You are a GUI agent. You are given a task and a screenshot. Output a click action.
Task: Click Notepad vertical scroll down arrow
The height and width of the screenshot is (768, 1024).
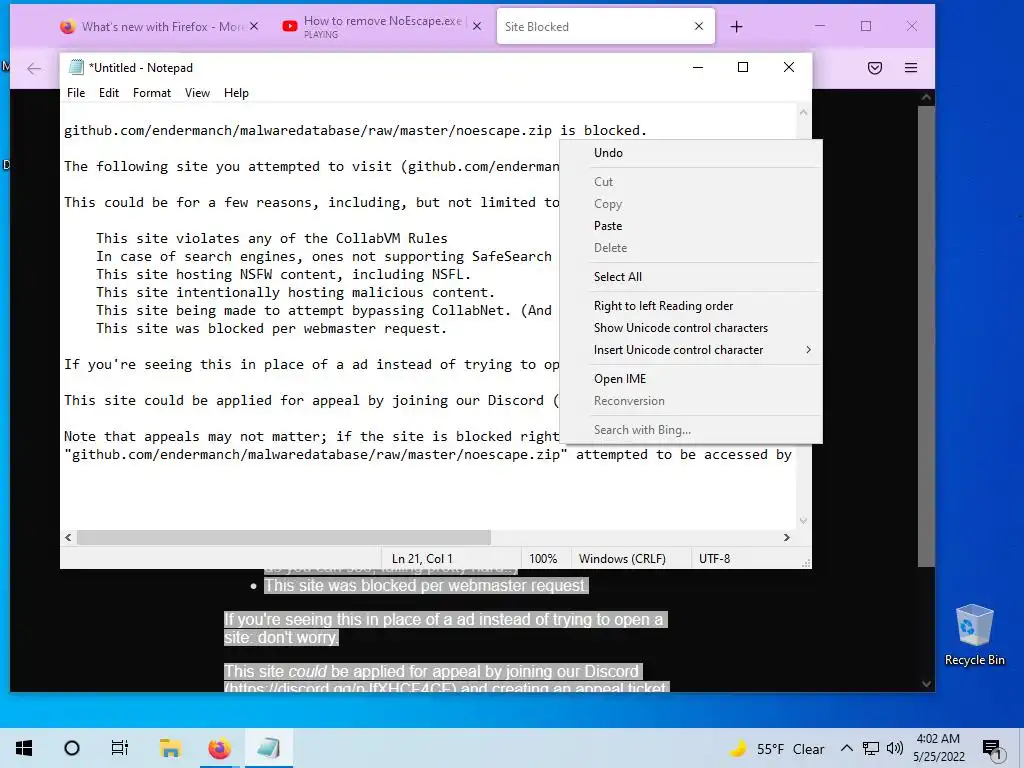point(803,520)
